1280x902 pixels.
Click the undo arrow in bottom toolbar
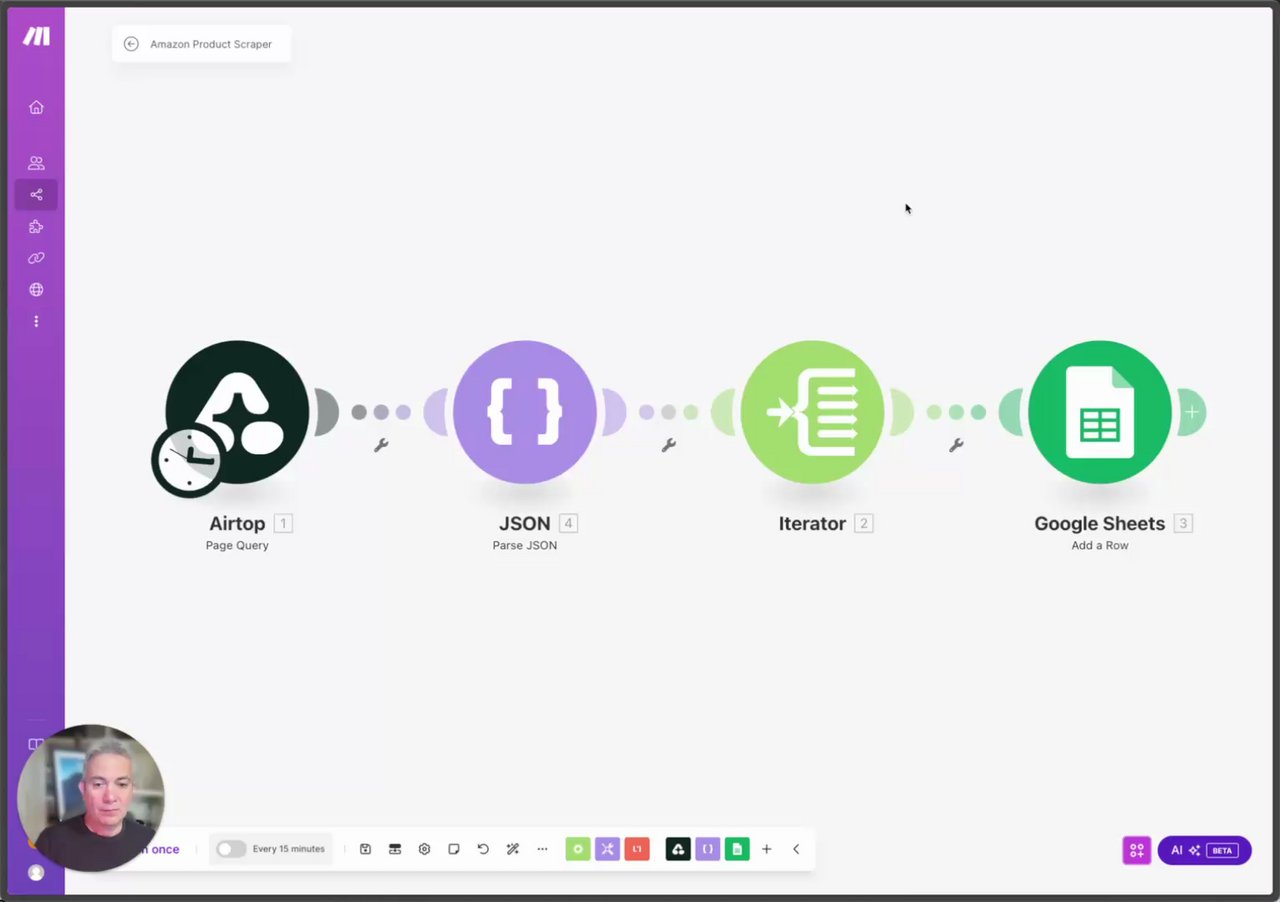coord(483,849)
